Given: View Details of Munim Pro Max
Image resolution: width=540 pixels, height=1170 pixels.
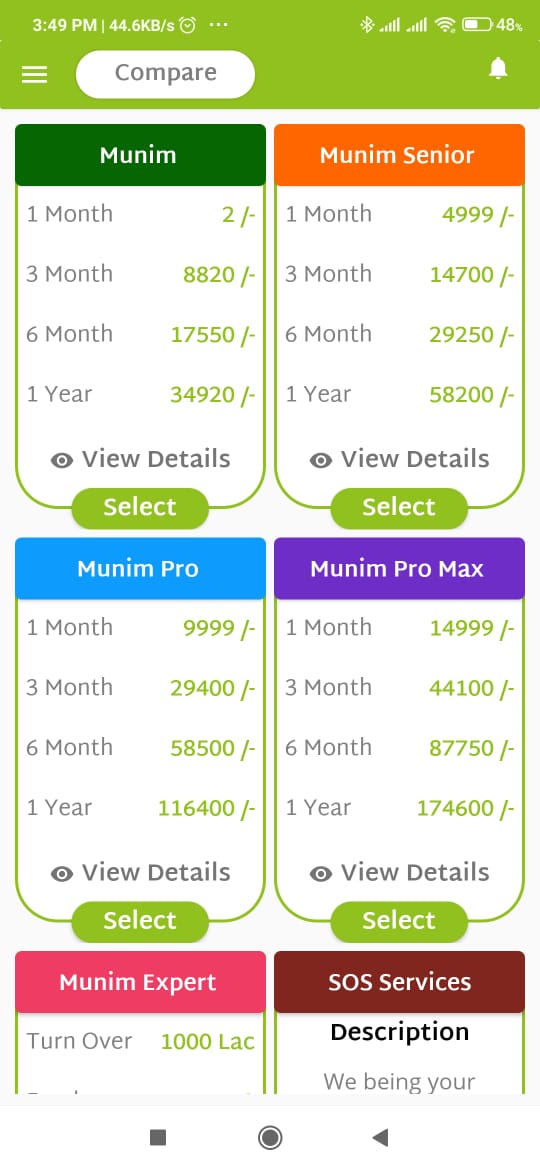Looking at the screenshot, I should coord(400,872).
